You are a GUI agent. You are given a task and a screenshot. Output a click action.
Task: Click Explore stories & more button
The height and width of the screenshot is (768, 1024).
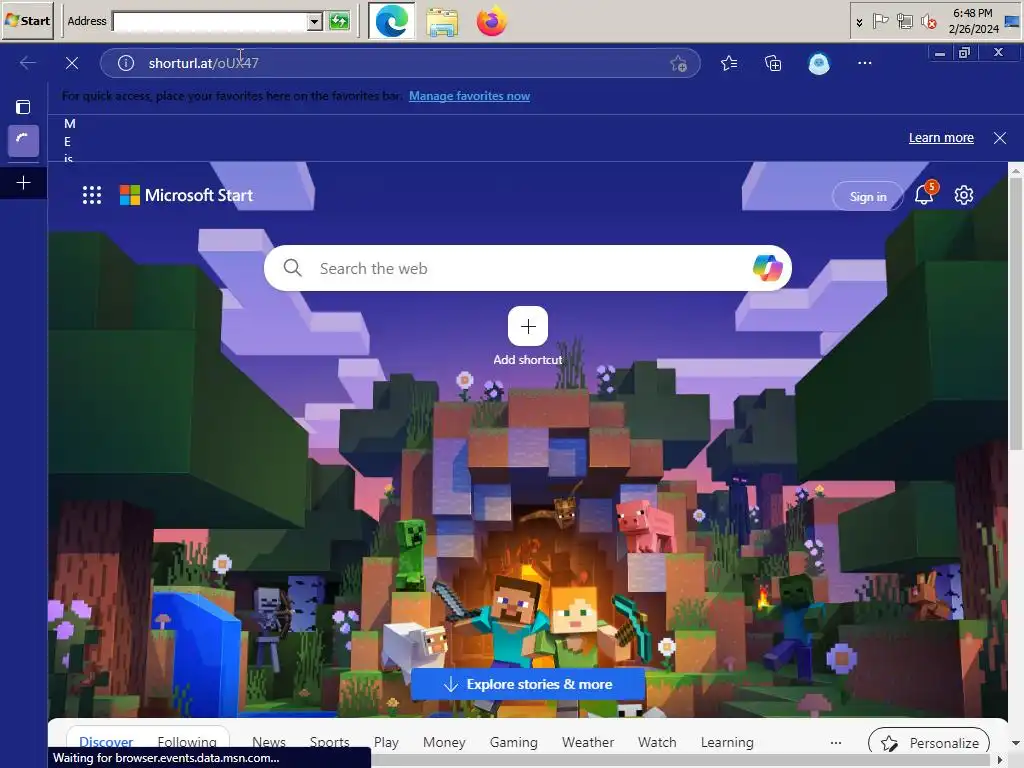click(x=528, y=684)
